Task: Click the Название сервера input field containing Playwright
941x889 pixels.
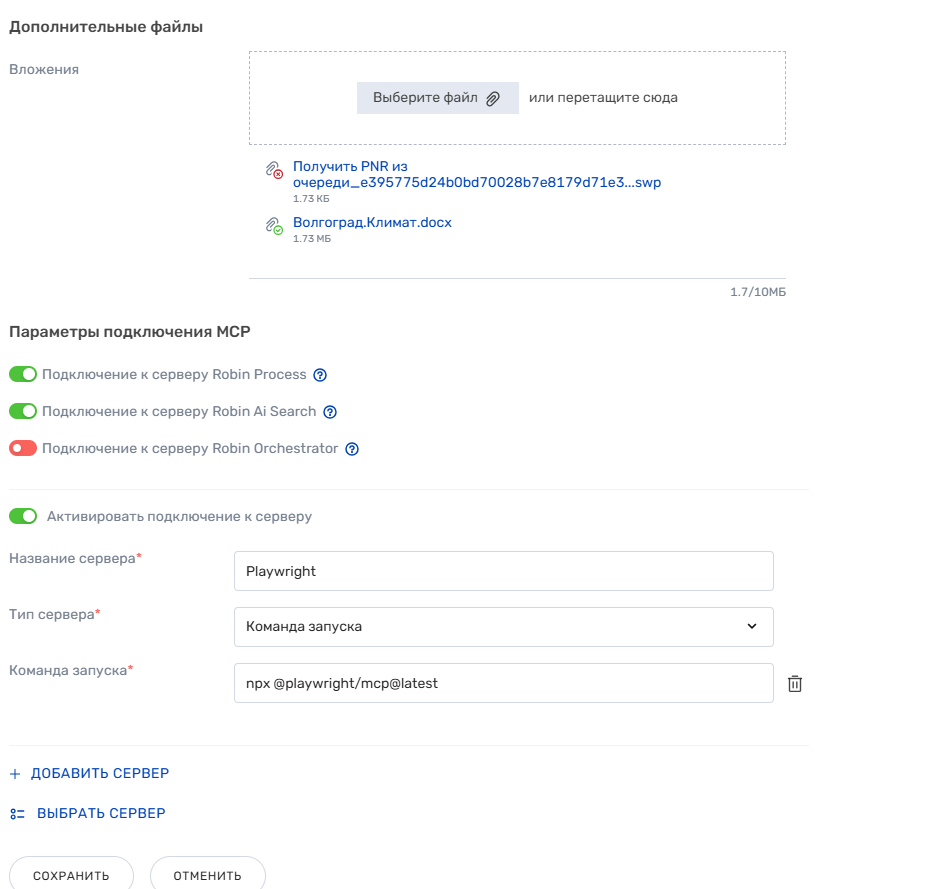Action: 503,571
